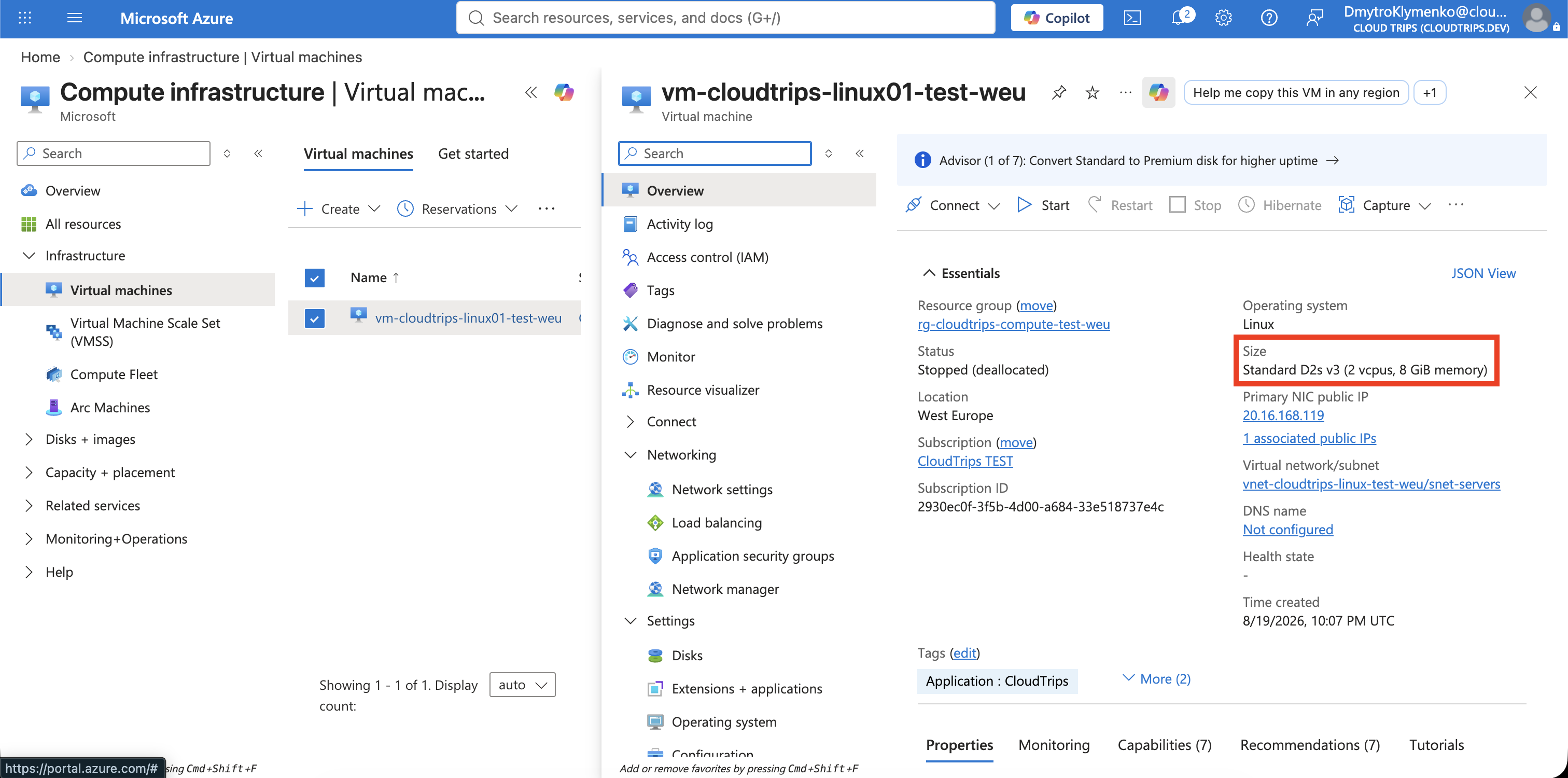This screenshot has height=778, width=1568.
Task: Pin the VM blade to dashboard
Action: [x=1059, y=92]
